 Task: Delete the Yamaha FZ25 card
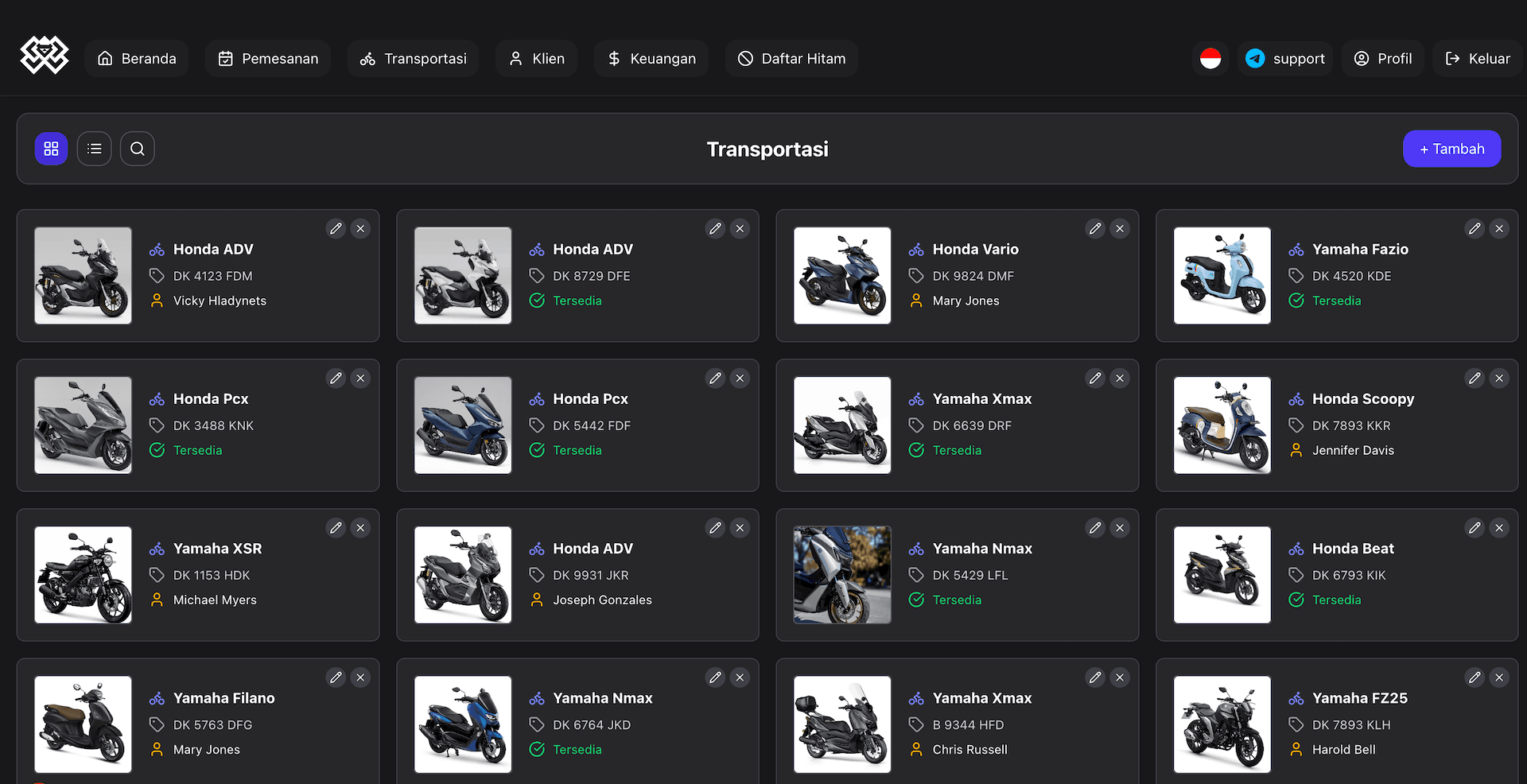(1500, 677)
